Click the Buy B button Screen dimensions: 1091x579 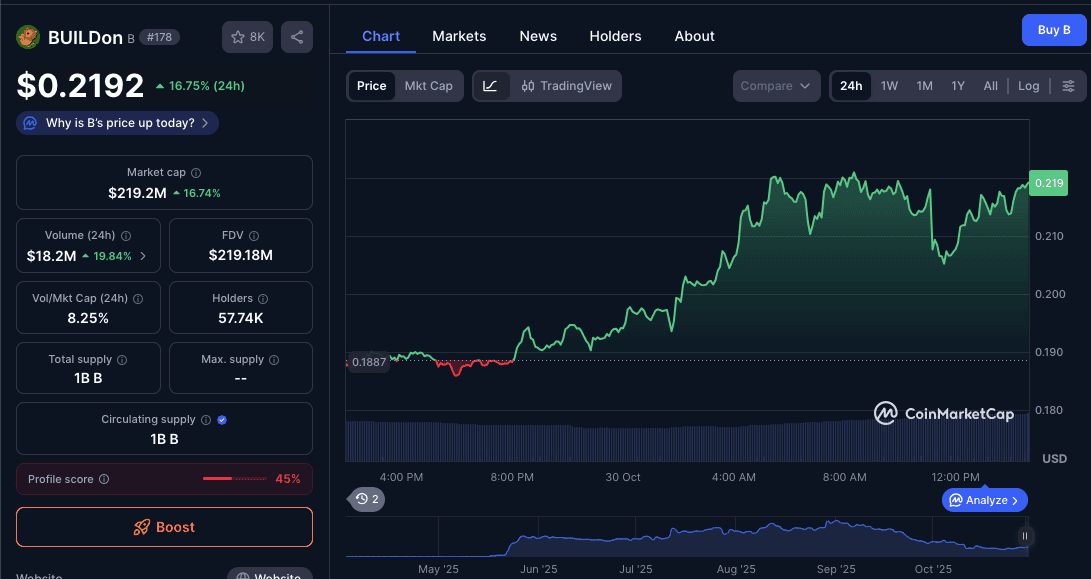1053,30
